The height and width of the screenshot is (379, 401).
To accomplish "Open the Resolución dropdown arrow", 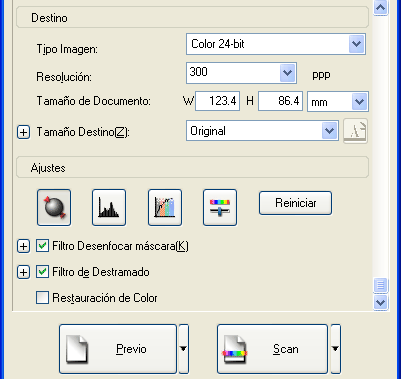I will [287, 73].
